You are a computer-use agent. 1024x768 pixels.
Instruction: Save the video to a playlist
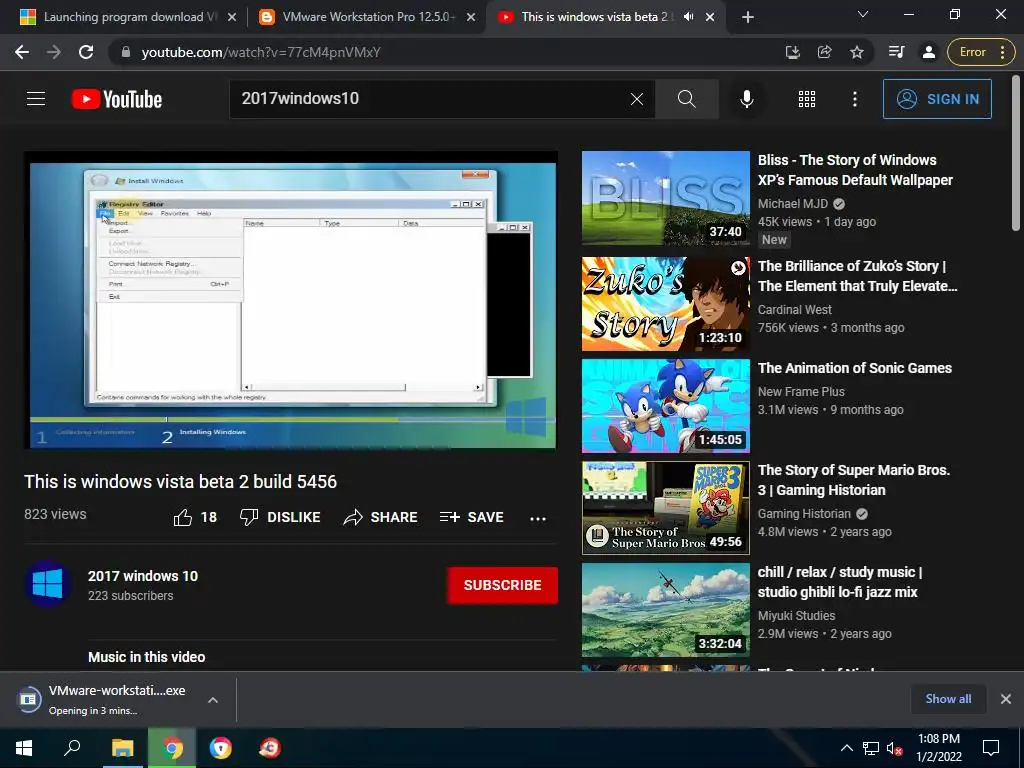[472, 517]
